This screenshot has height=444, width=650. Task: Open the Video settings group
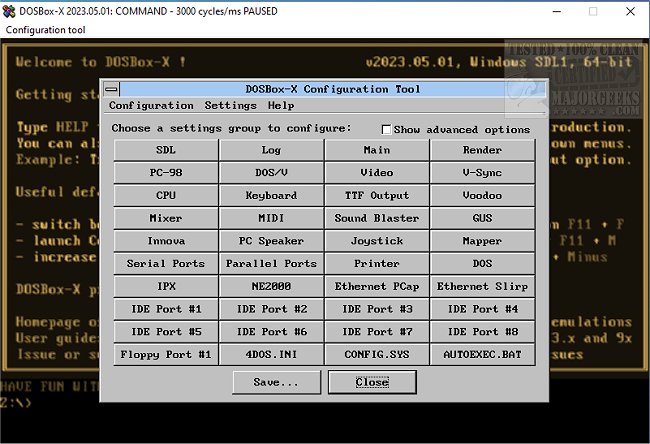(x=377, y=173)
